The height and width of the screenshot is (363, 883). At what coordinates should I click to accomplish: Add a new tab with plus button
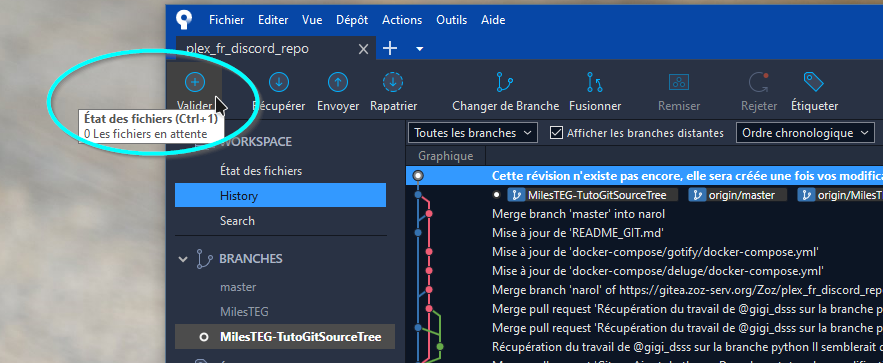tap(390, 48)
